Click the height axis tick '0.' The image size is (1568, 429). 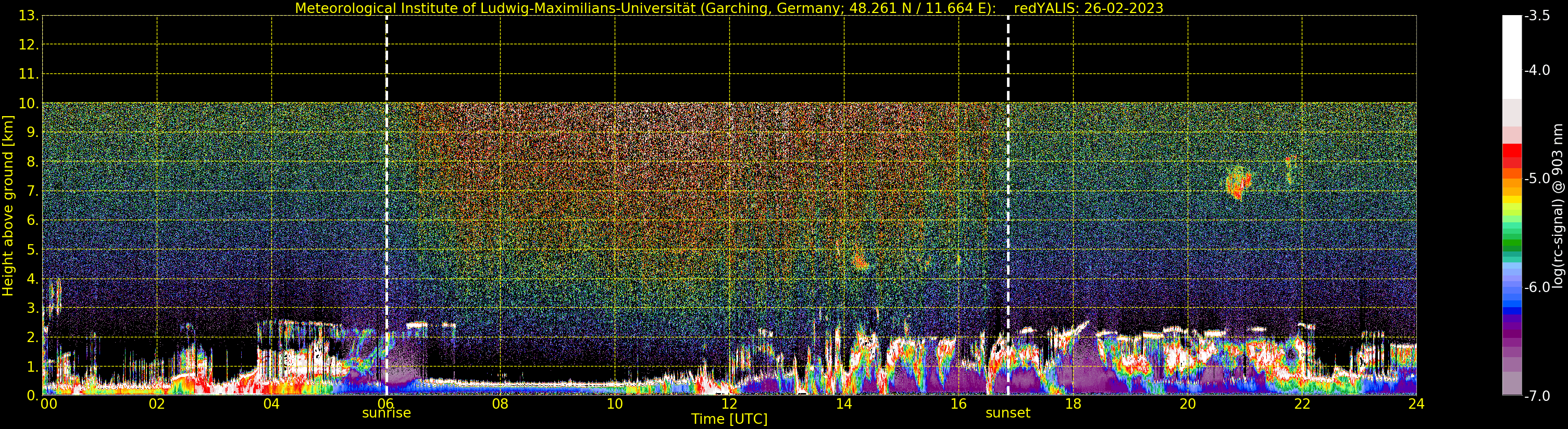point(32,396)
